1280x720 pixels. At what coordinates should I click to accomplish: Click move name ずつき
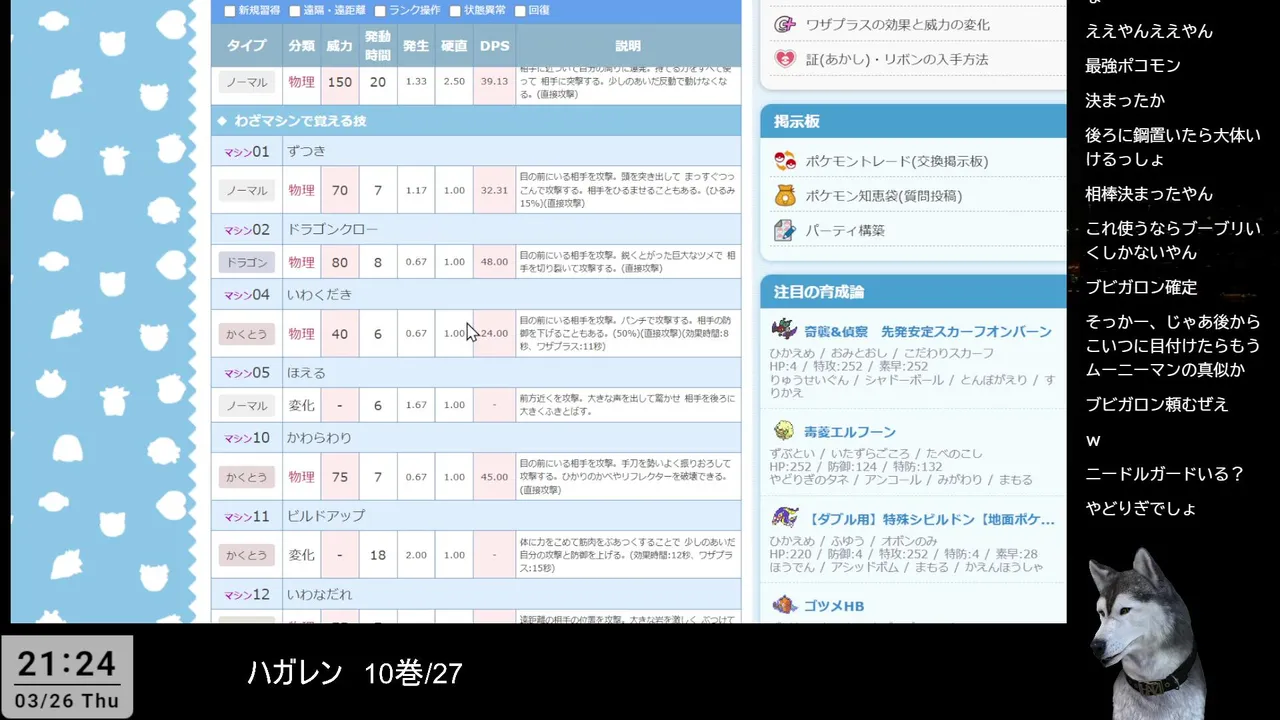[306, 151]
